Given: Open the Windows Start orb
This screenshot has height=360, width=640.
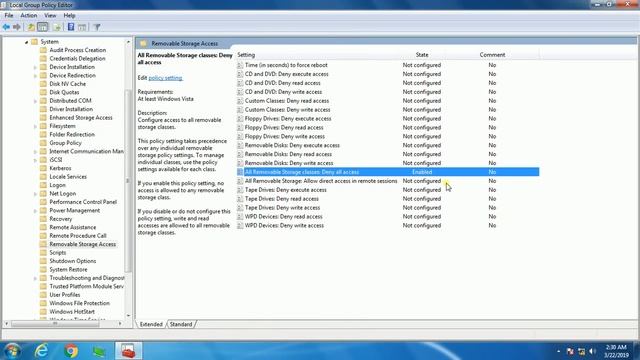Looking at the screenshot, I should 12,351.
